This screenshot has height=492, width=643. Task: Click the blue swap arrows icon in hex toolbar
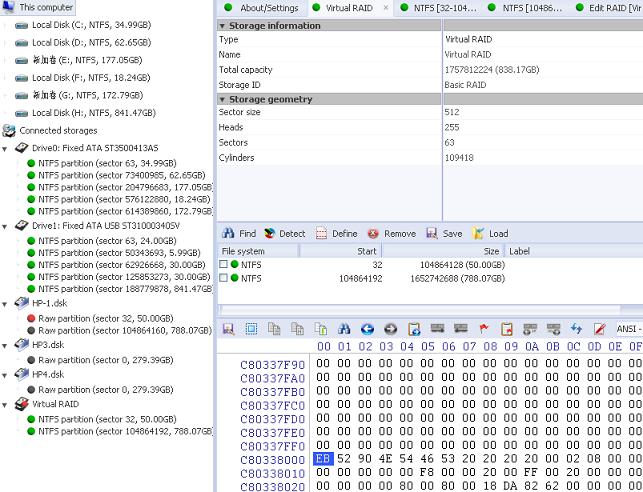577,328
